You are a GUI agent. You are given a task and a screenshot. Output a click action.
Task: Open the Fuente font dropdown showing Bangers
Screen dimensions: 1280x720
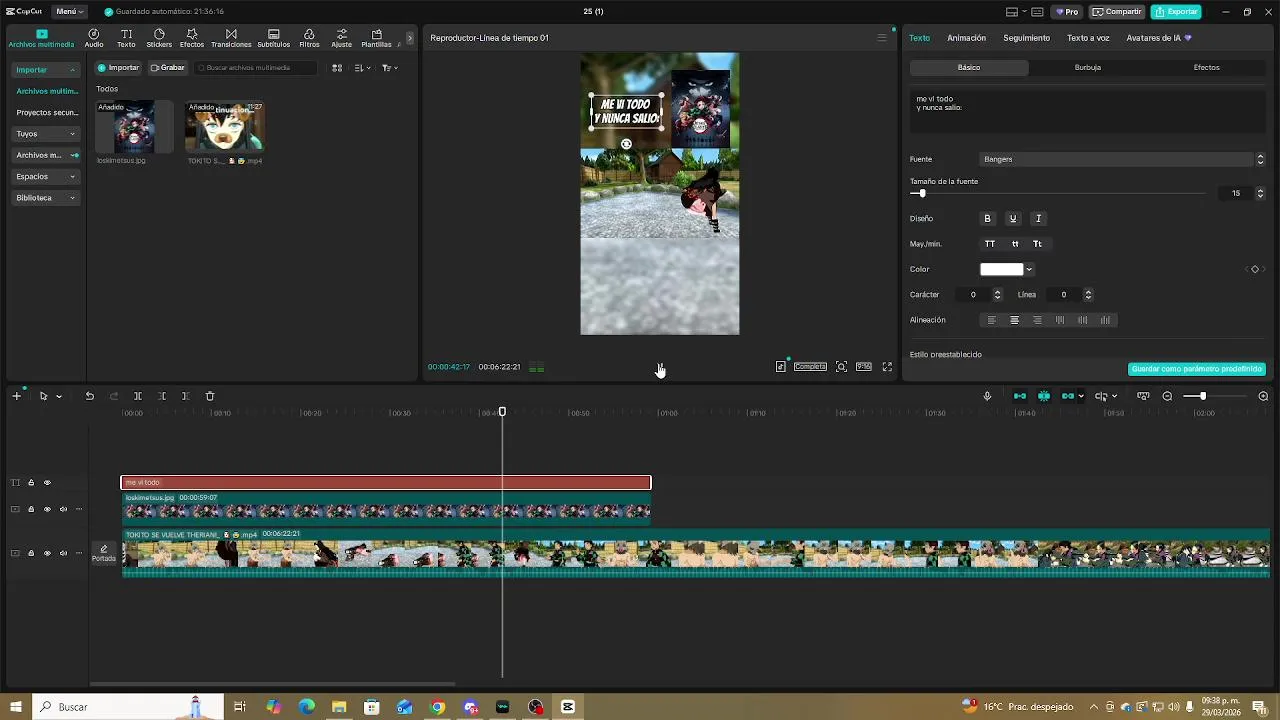[x=1122, y=159]
